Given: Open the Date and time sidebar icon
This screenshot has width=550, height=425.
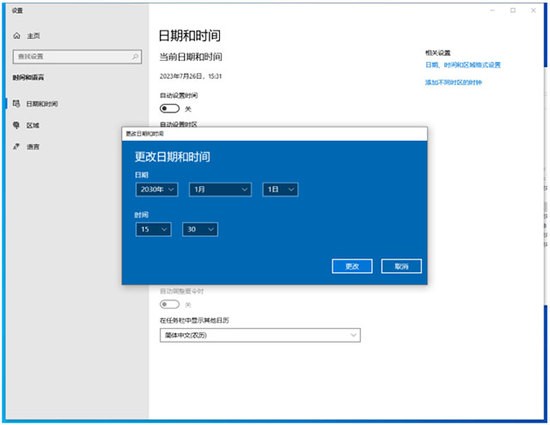Looking at the screenshot, I should tap(16, 103).
